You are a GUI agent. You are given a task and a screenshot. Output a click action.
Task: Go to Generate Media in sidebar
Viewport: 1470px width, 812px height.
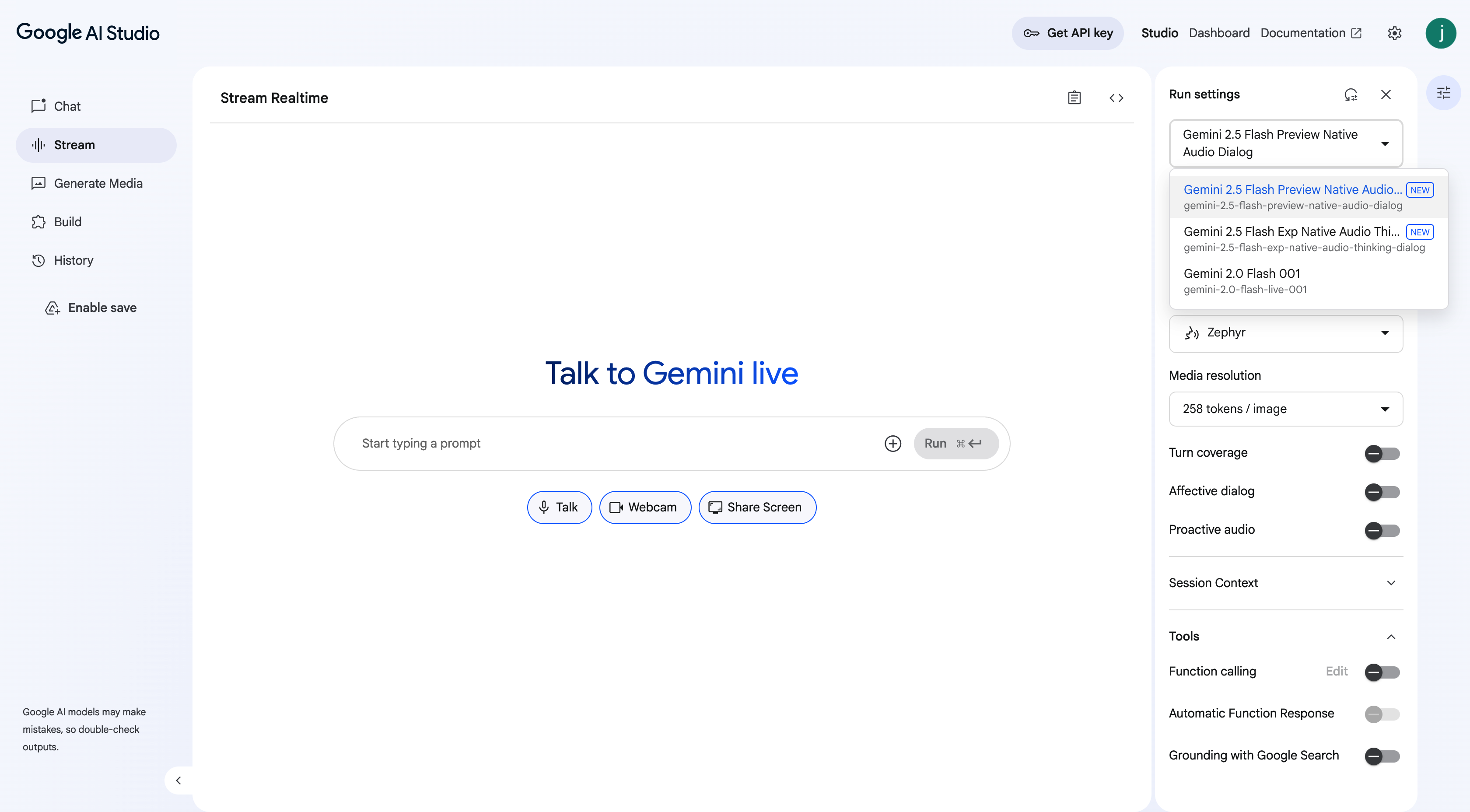98,183
